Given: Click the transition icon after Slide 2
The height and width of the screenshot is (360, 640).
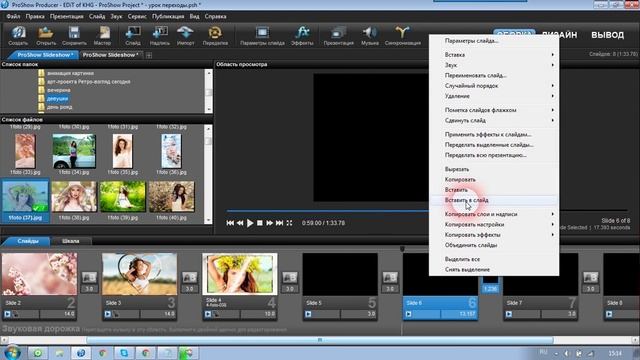Looking at the screenshot, I should coord(89,278).
